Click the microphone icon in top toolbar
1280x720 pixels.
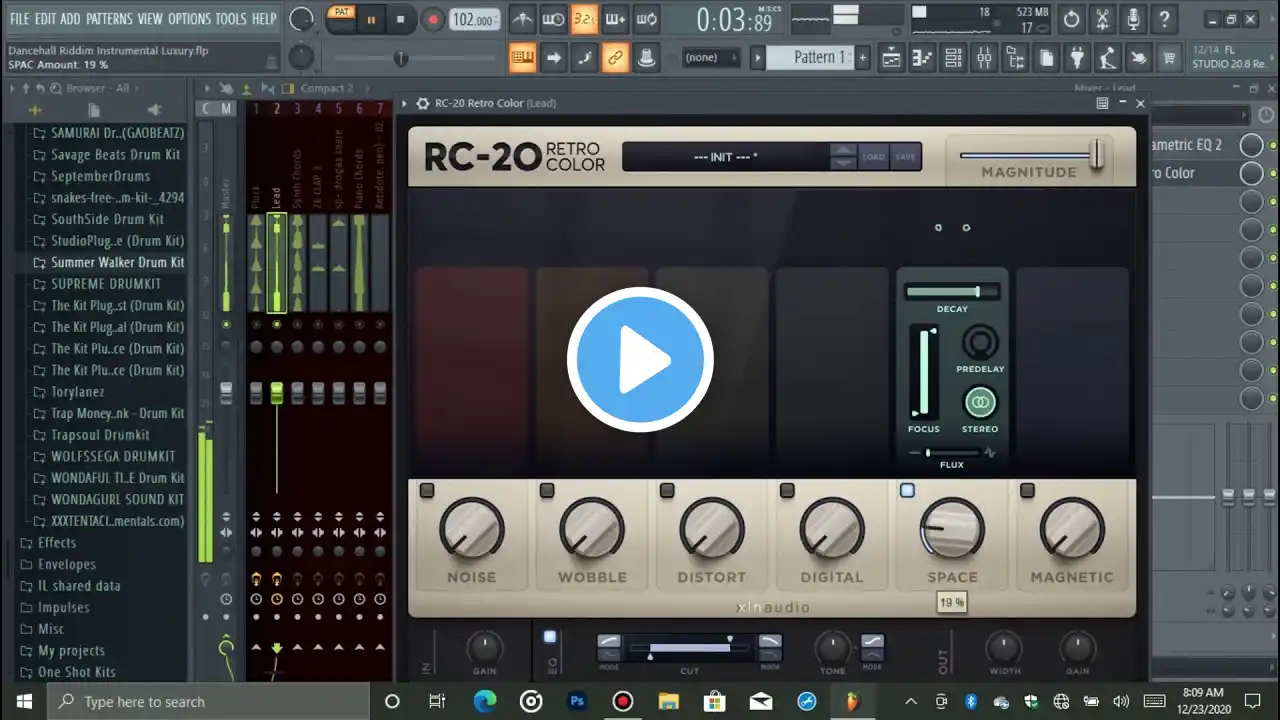pos(1132,19)
